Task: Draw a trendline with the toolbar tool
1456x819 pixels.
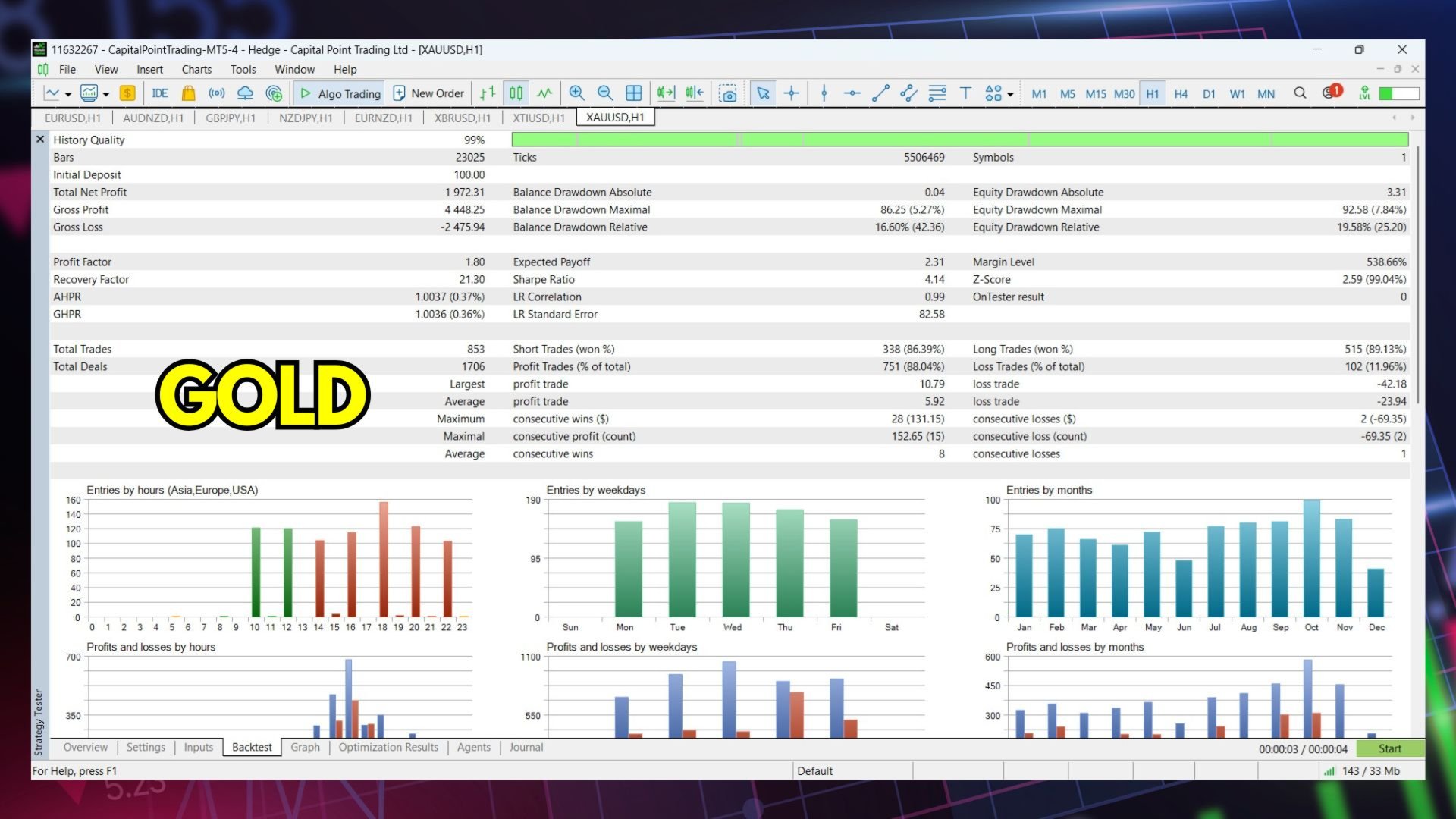Action: tap(880, 93)
